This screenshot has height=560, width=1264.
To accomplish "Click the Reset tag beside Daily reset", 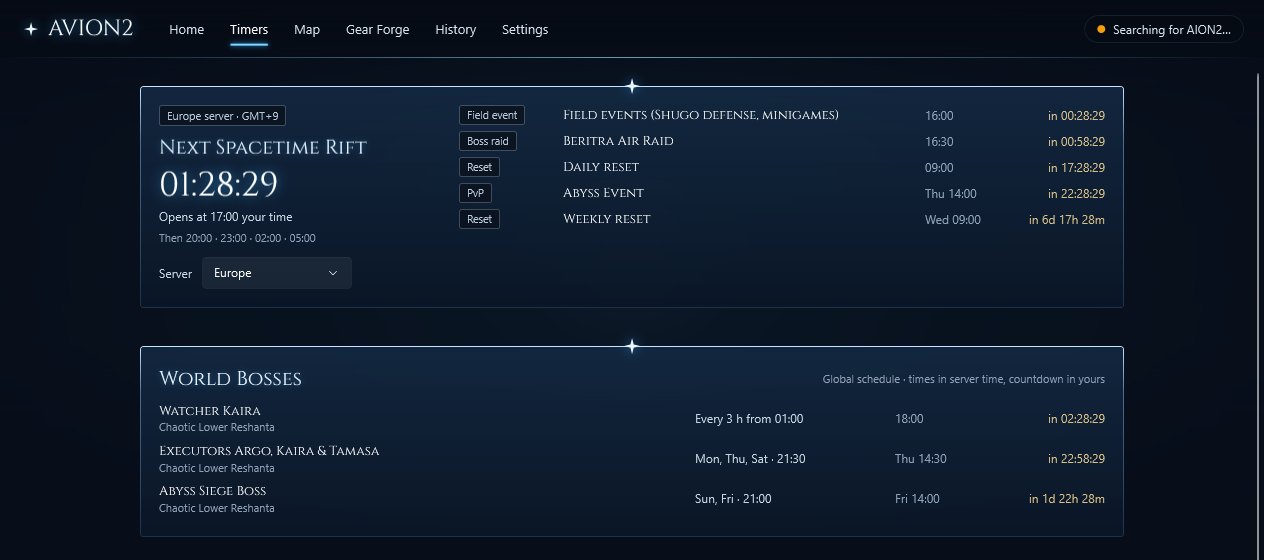I will [x=480, y=167].
